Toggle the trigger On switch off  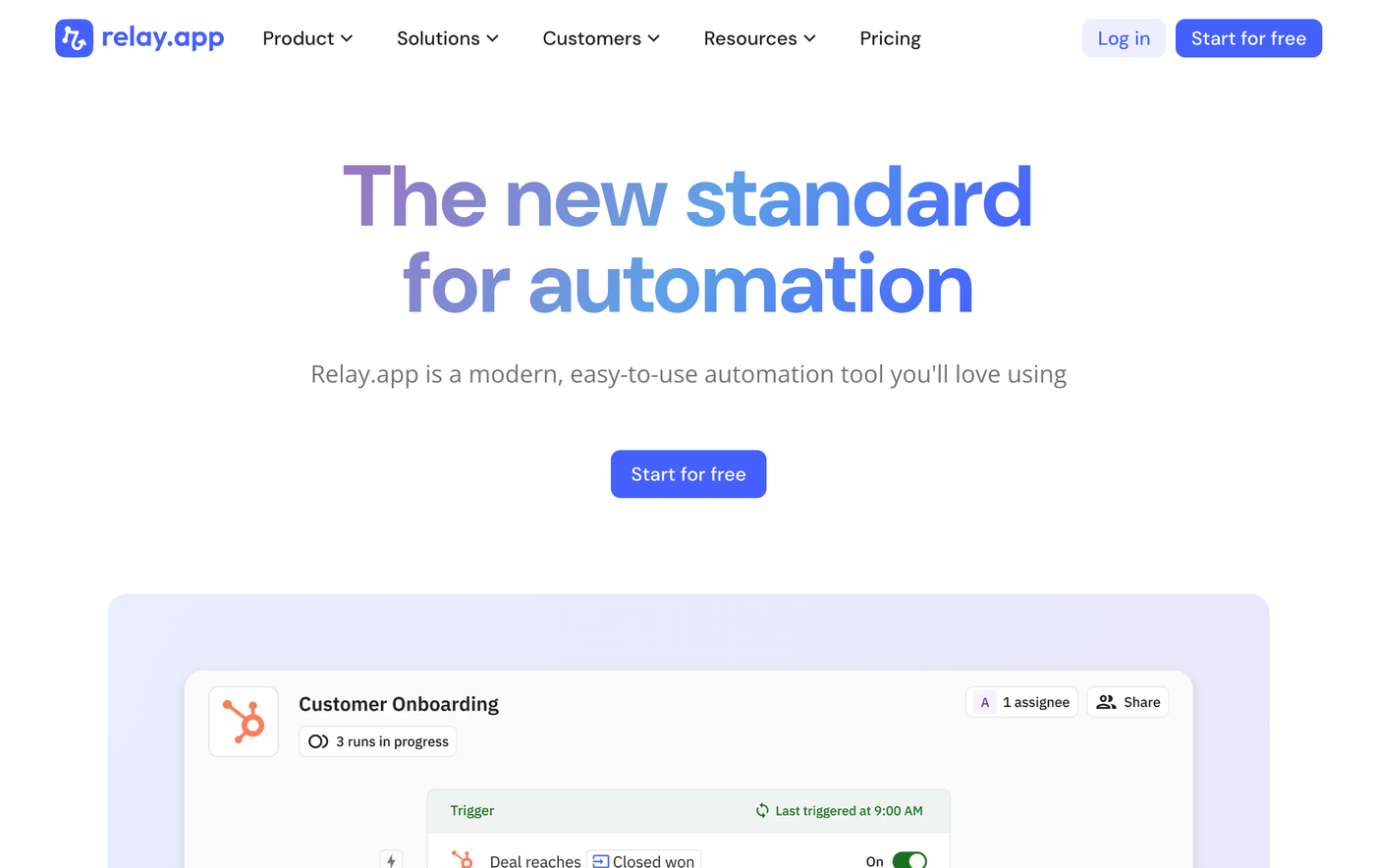[x=909, y=861]
